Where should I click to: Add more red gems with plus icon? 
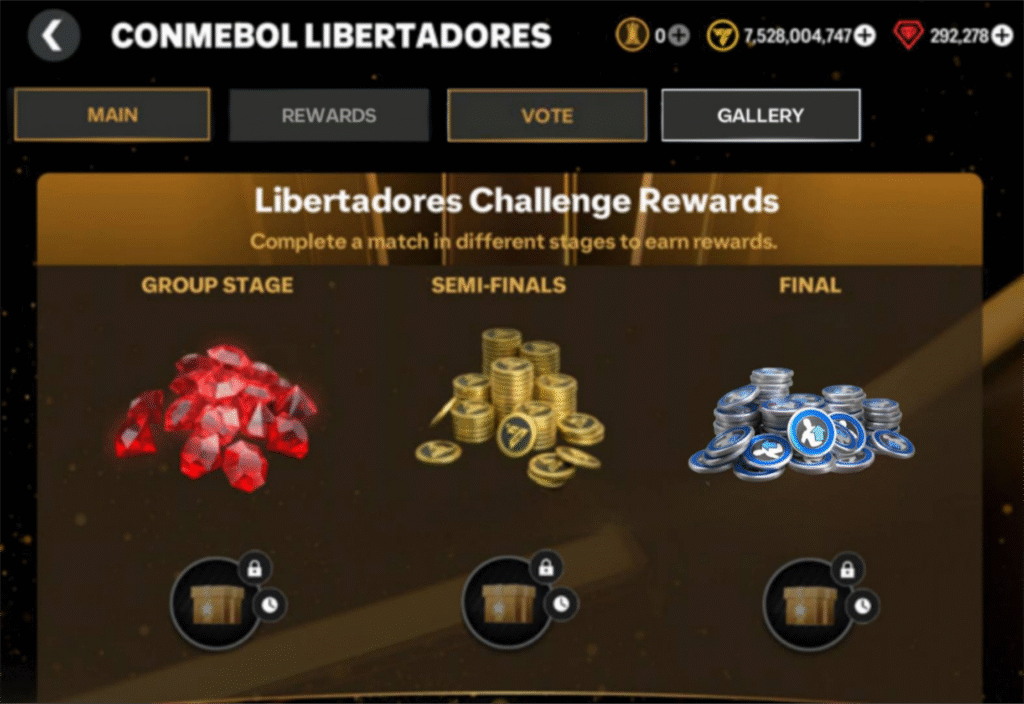[x=1002, y=35]
